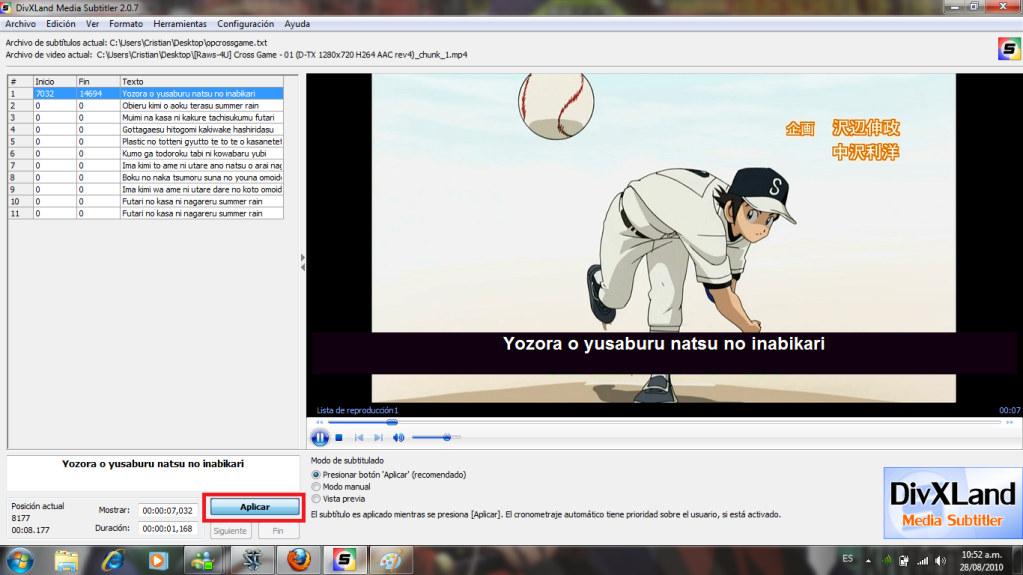Image resolution: width=1023 pixels, height=575 pixels.
Task: Open Windows Live Messenger taskbar icon
Action: pyautogui.click(x=203, y=561)
